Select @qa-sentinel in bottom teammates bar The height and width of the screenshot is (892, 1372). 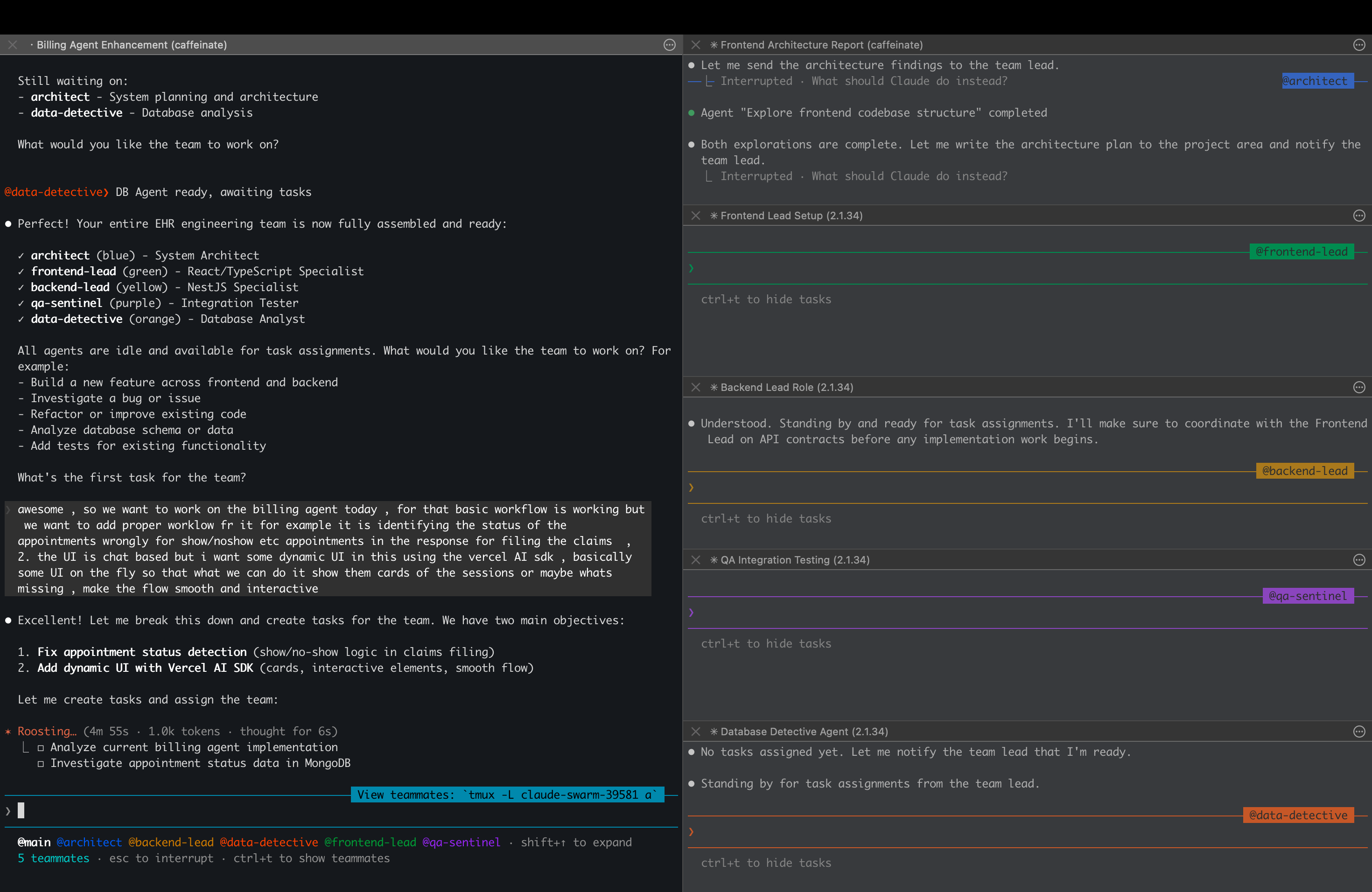(x=461, y=842)
